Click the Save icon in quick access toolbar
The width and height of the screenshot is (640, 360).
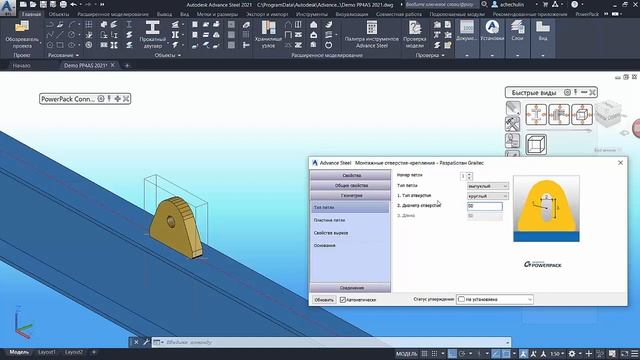43,4
